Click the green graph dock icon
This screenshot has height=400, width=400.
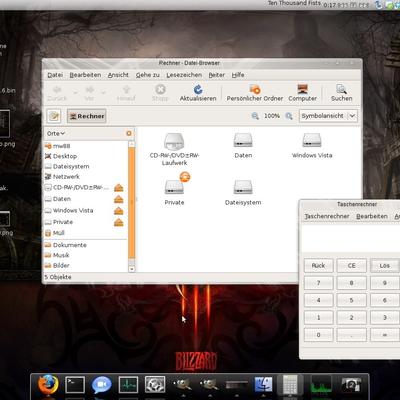coord(321,385)
